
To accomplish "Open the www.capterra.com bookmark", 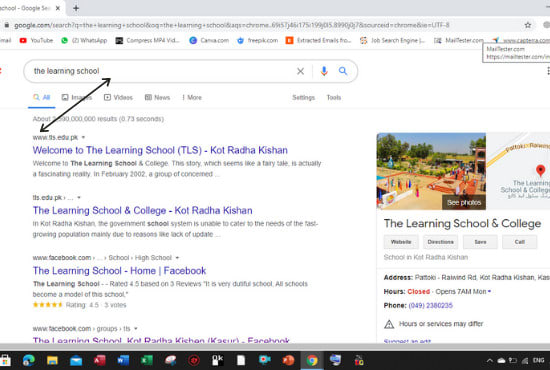I will pos(521,40).
